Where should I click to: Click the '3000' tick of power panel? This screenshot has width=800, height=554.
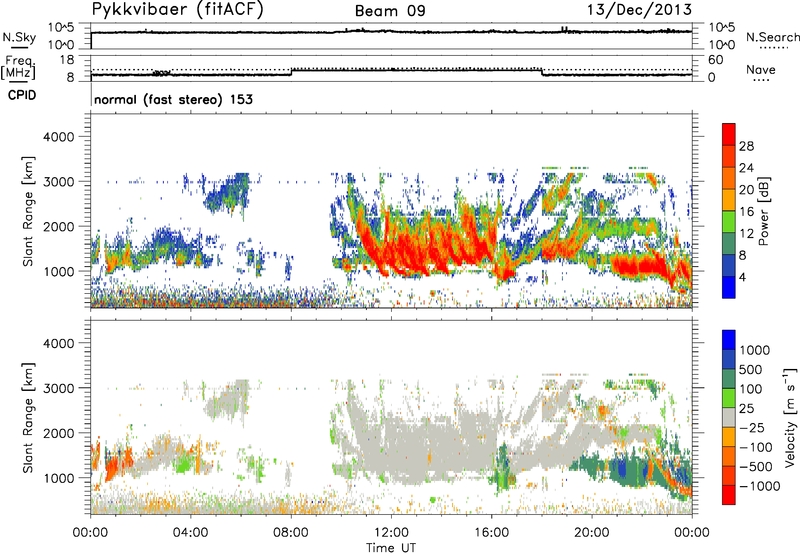[59, 182]
